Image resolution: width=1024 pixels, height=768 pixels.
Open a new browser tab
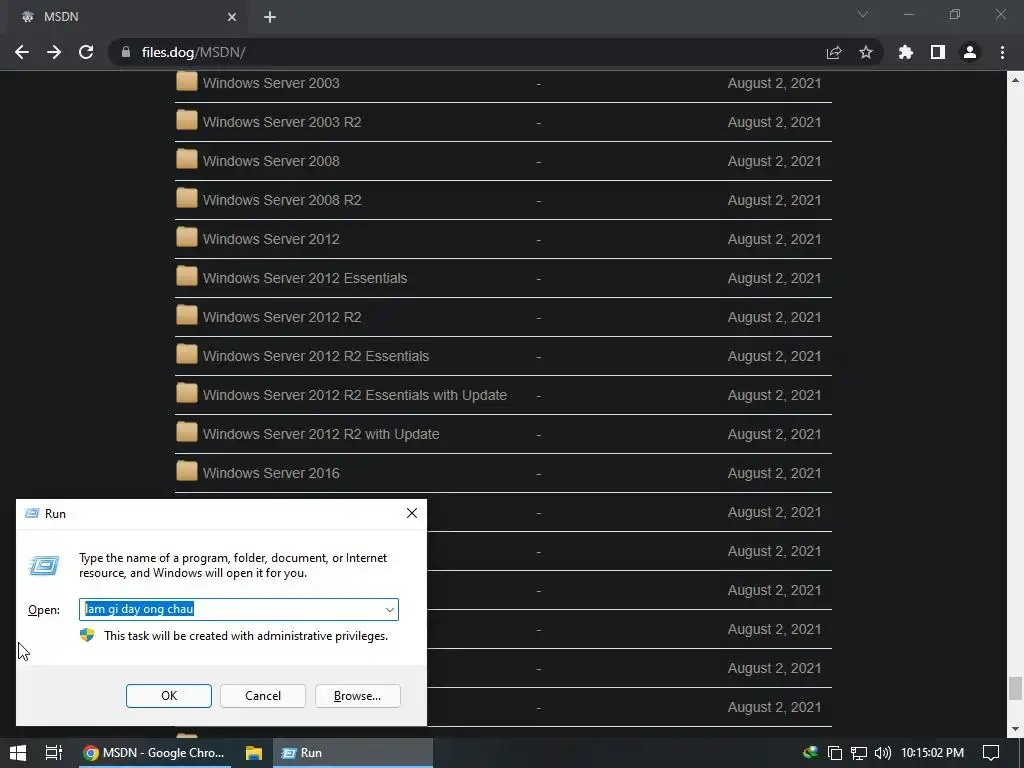click(270, 17)
